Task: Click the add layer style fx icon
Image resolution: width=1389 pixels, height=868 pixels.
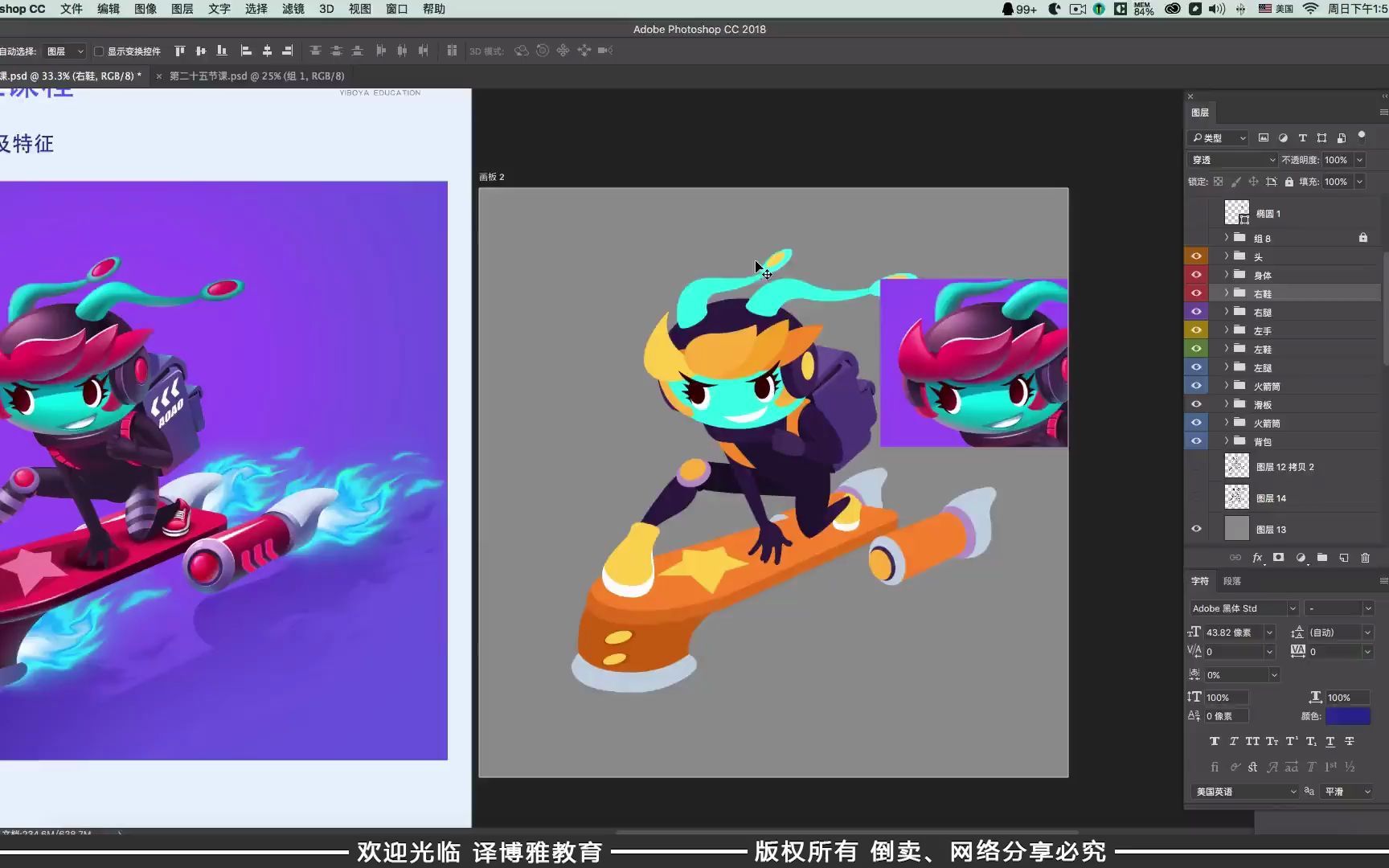Action: click(x=1258, y=558)
